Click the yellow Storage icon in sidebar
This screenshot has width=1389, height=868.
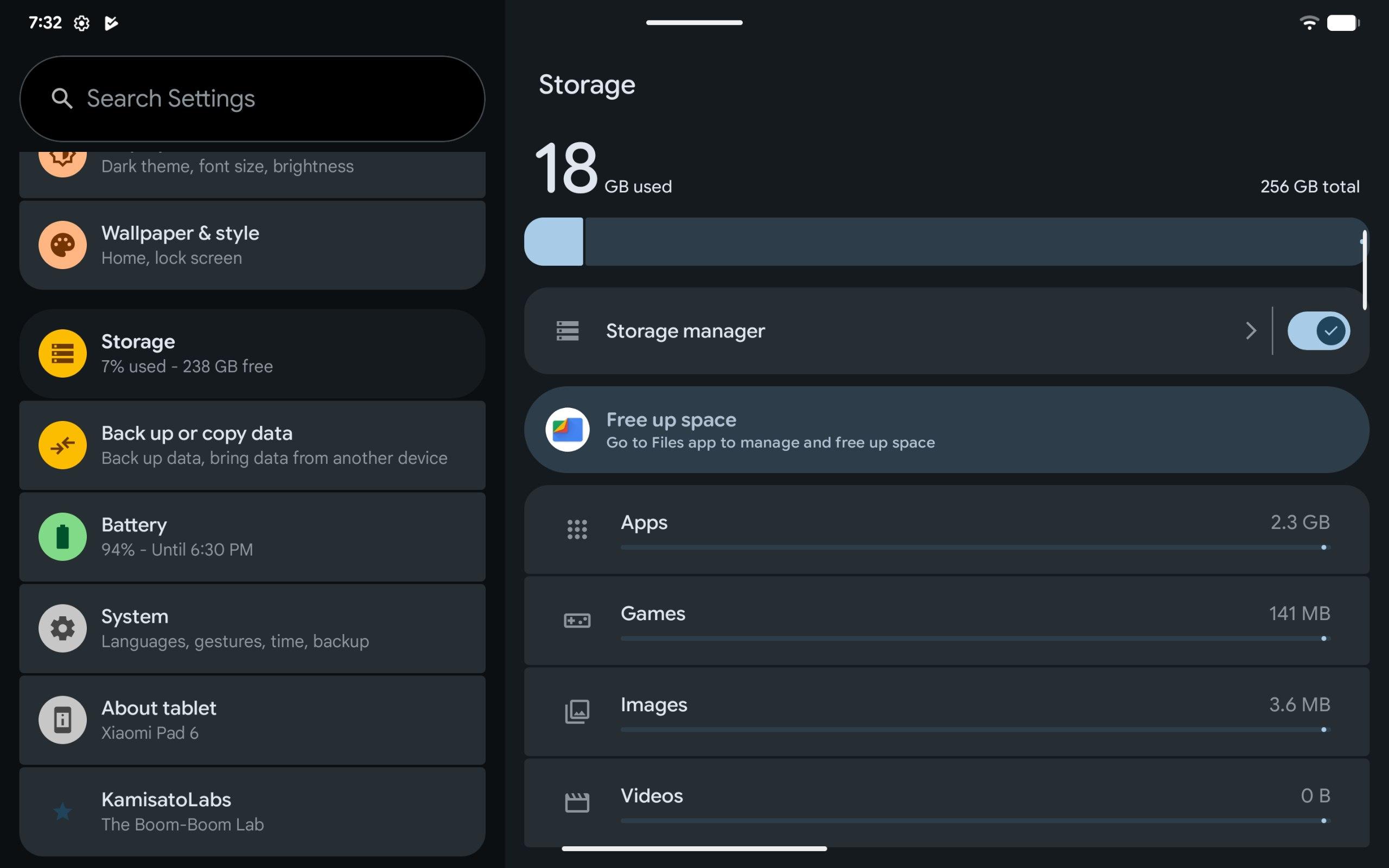point(62,353)
